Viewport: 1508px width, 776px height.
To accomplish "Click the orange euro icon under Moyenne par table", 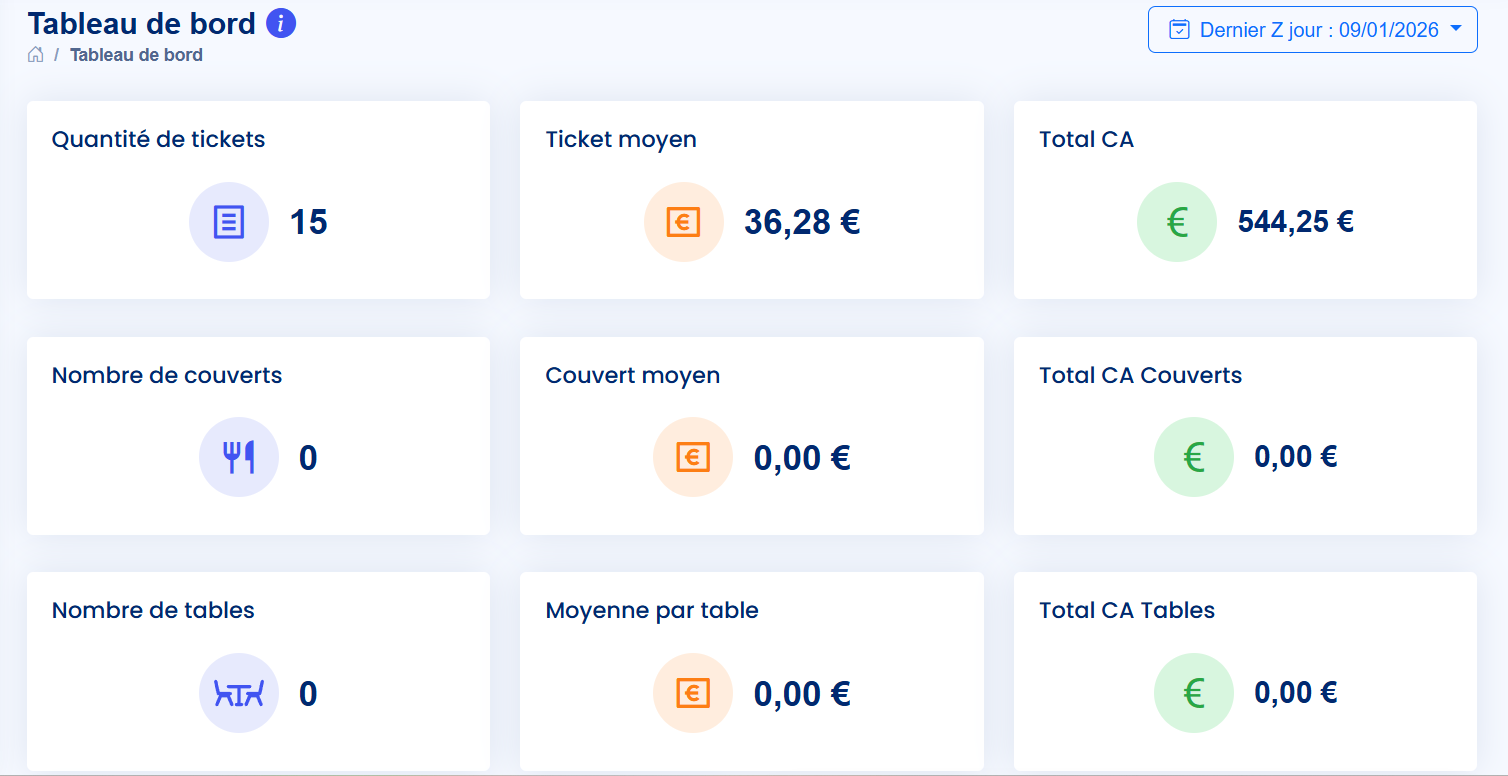I will [693, 693].
